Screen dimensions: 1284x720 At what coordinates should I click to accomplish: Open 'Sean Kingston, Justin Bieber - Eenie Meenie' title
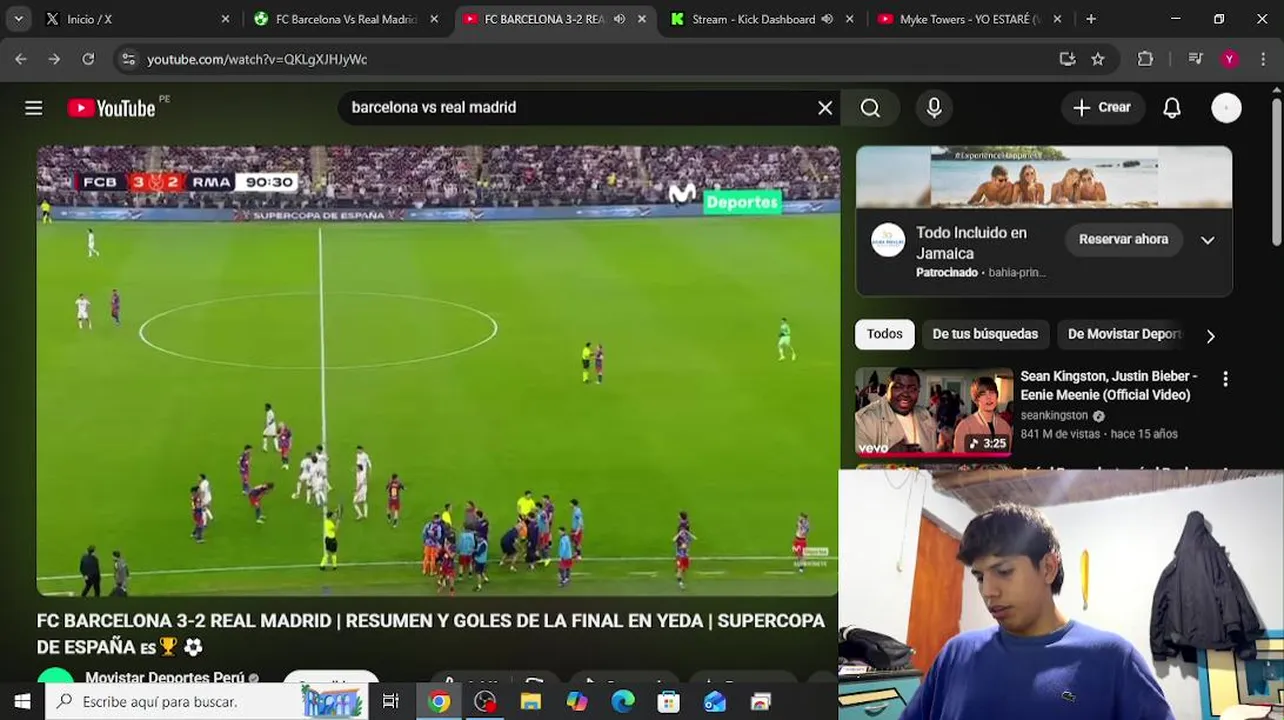coord(1108,385)
